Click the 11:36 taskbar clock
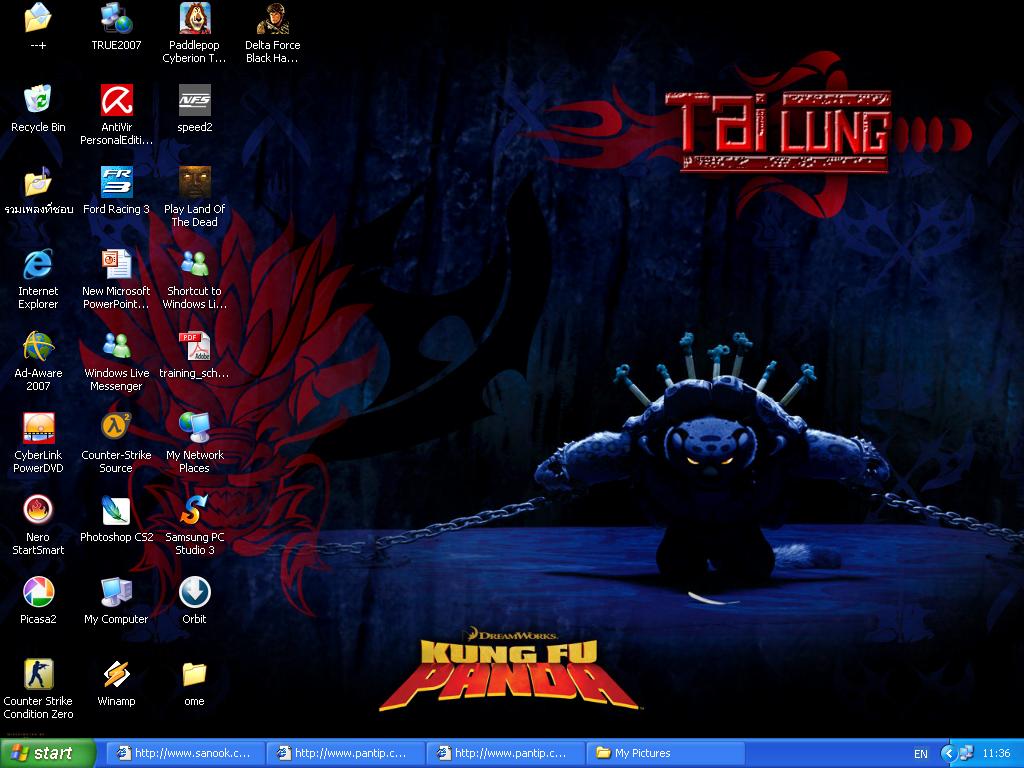Viewport: 1024px width, 768px height. point(996,753)
